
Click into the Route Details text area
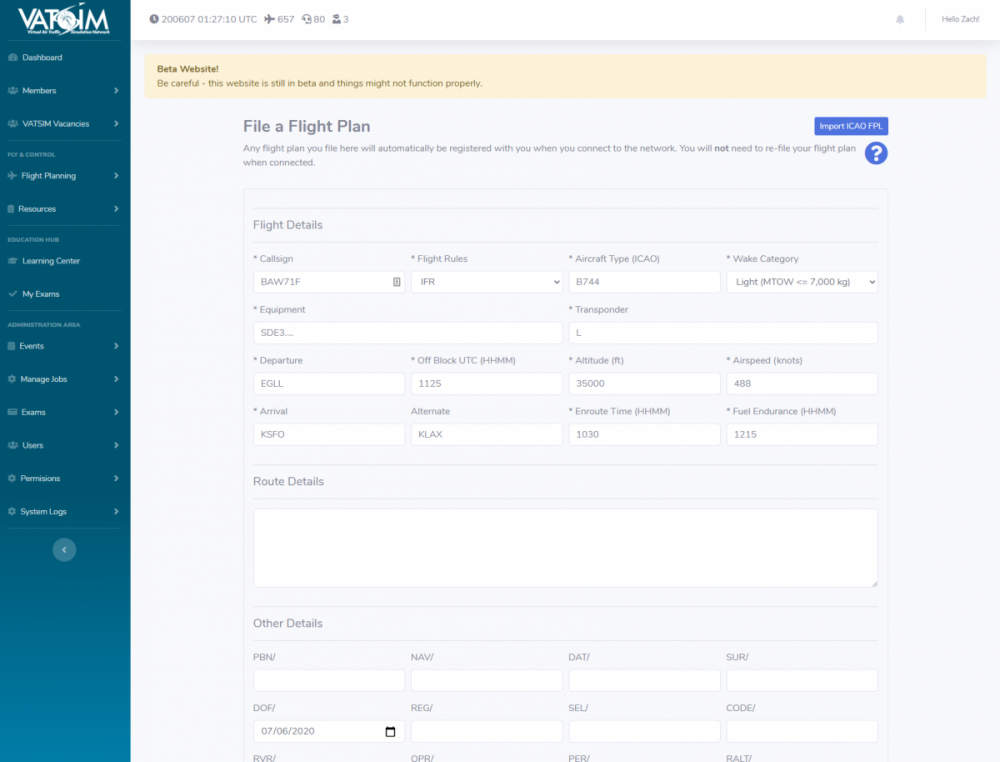click(565, 548)
